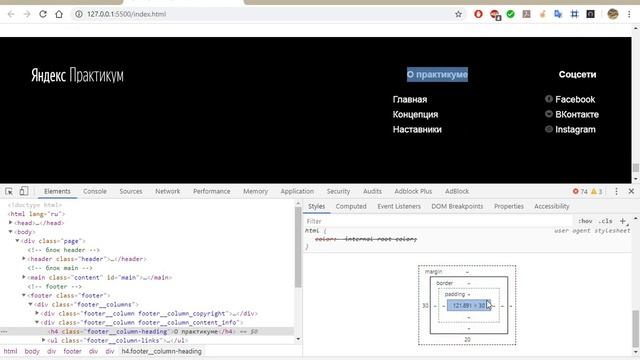Go back with the browser back arrow
Image resolution: width=640 pixels, height=360 pixels.
click(11, 14)
